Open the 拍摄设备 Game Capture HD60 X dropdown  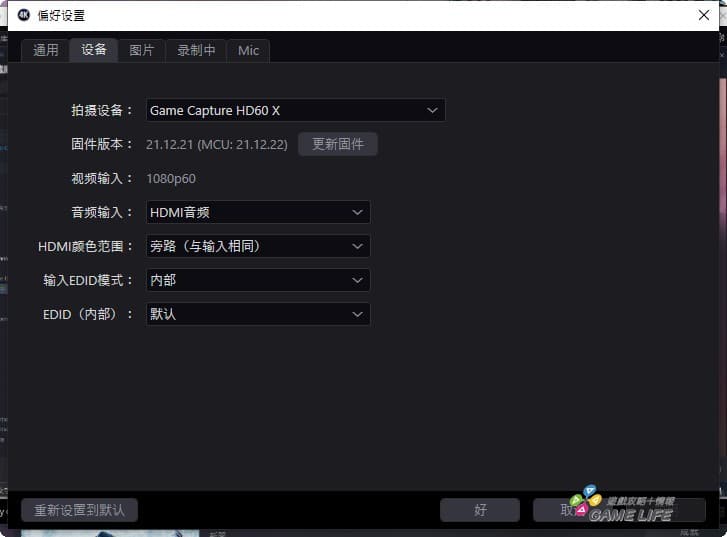[295, 110]
